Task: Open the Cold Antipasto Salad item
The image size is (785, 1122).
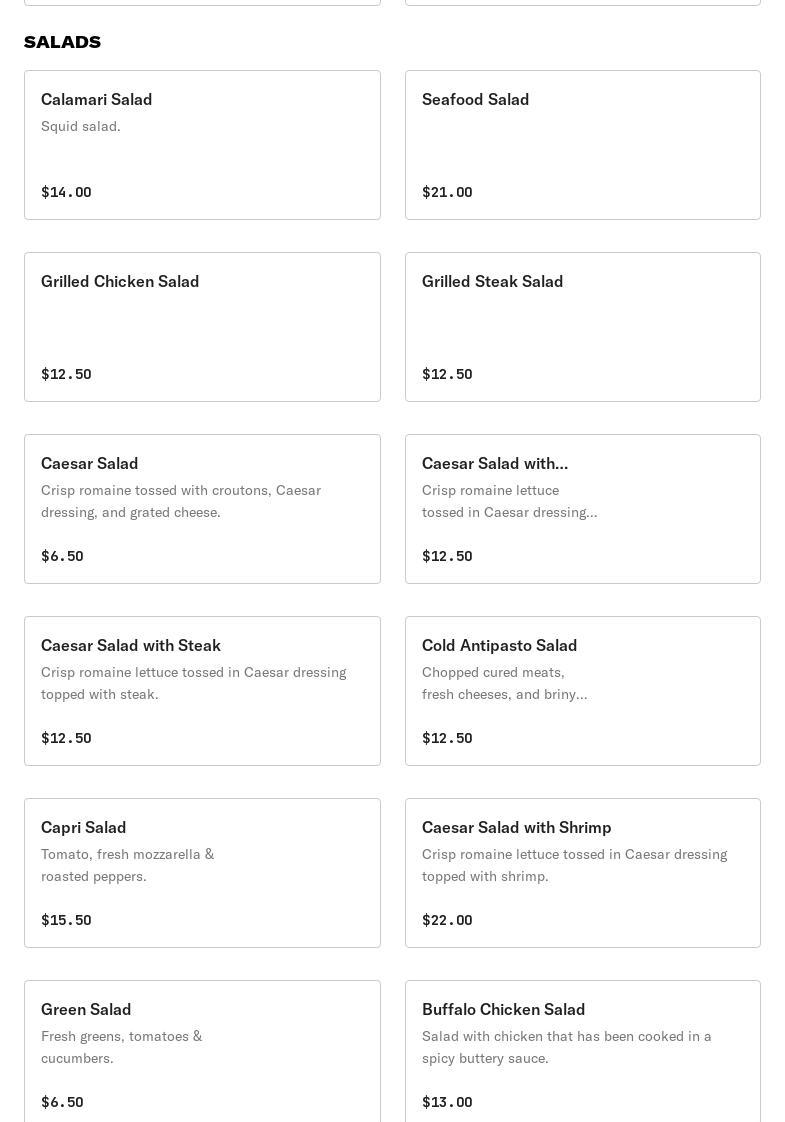Action: tap(582, 691)
